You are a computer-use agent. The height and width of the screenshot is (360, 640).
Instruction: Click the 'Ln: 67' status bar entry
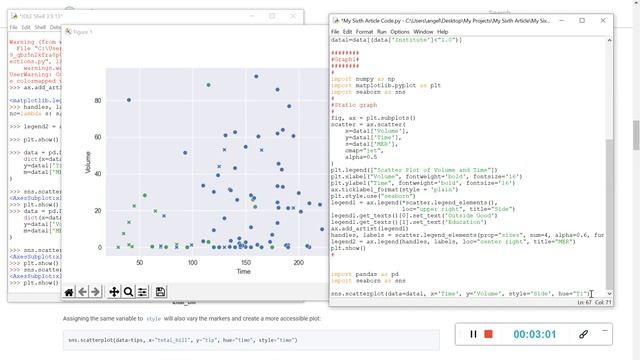coord(584,302)
